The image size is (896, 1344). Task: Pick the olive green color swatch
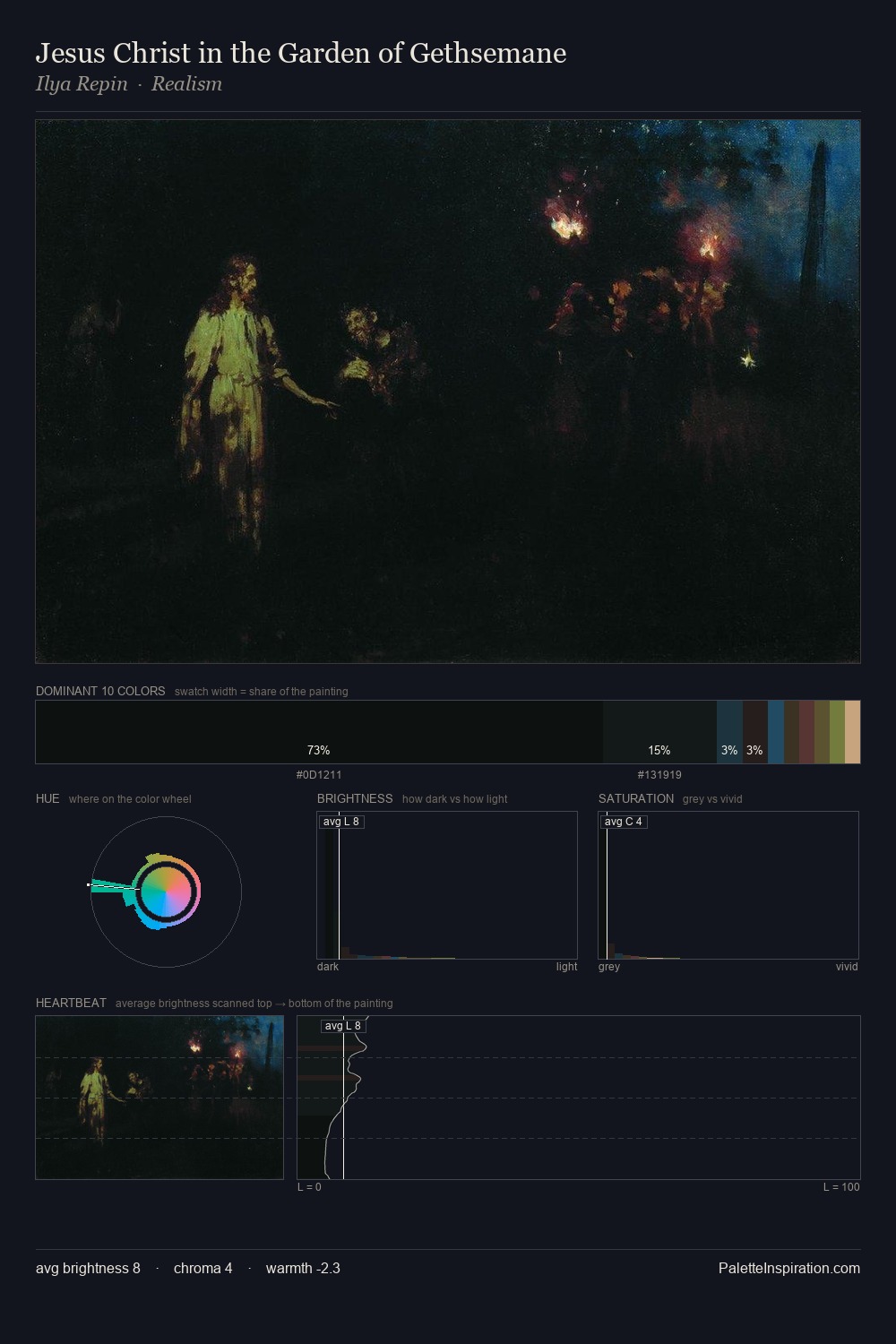pyautogui.click(x=837, y=732)
